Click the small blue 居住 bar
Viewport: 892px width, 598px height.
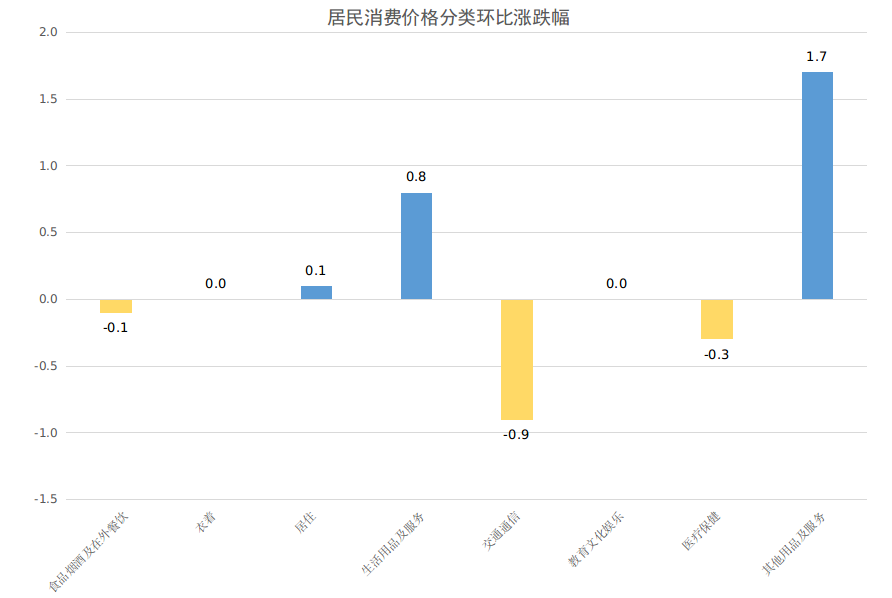(316, 292)
